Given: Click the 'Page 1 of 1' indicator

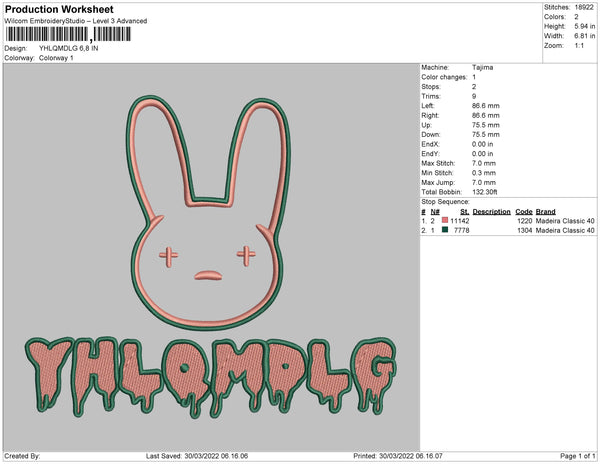Looking at the screenshot, I should 578,456.
